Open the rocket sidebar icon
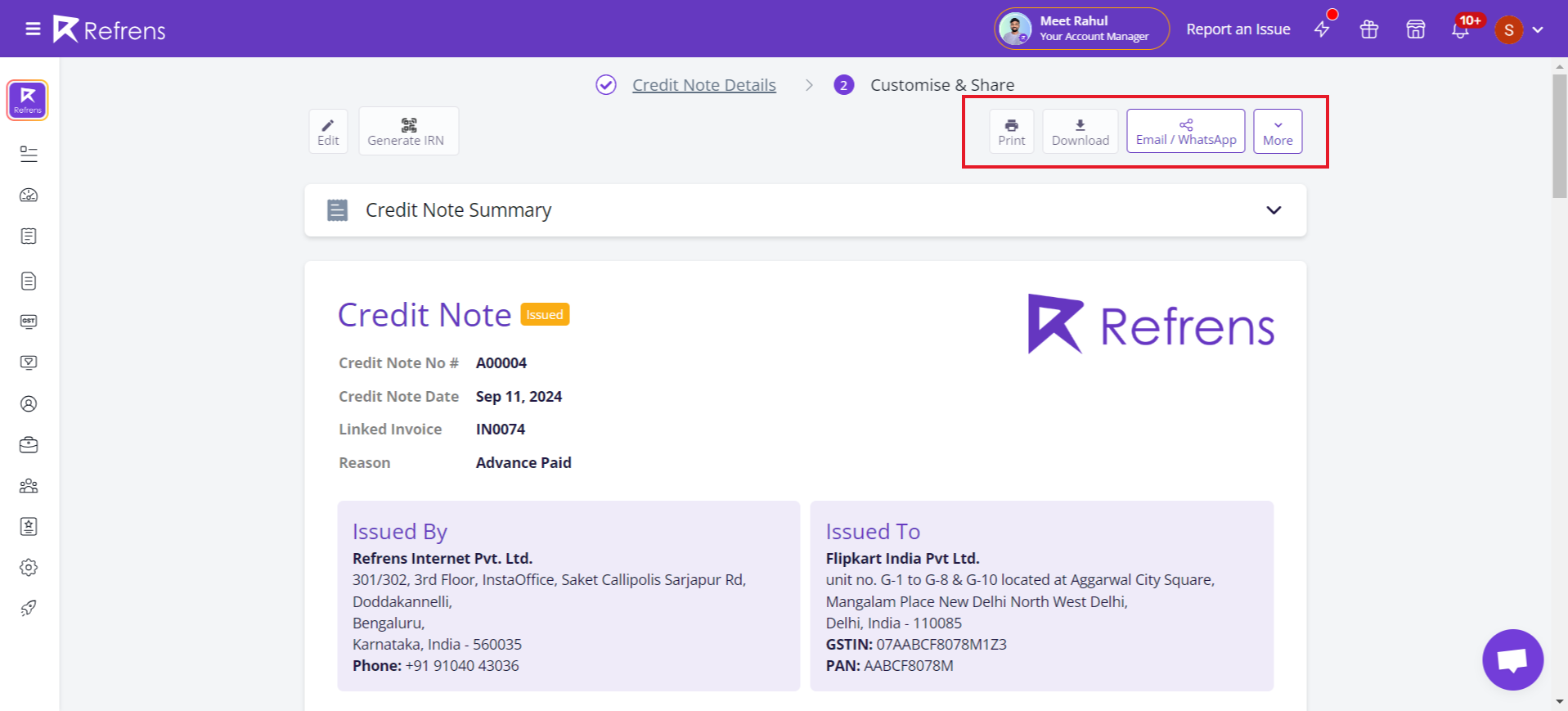Screen dimensions: 1568x711 (x=29, y=608)
